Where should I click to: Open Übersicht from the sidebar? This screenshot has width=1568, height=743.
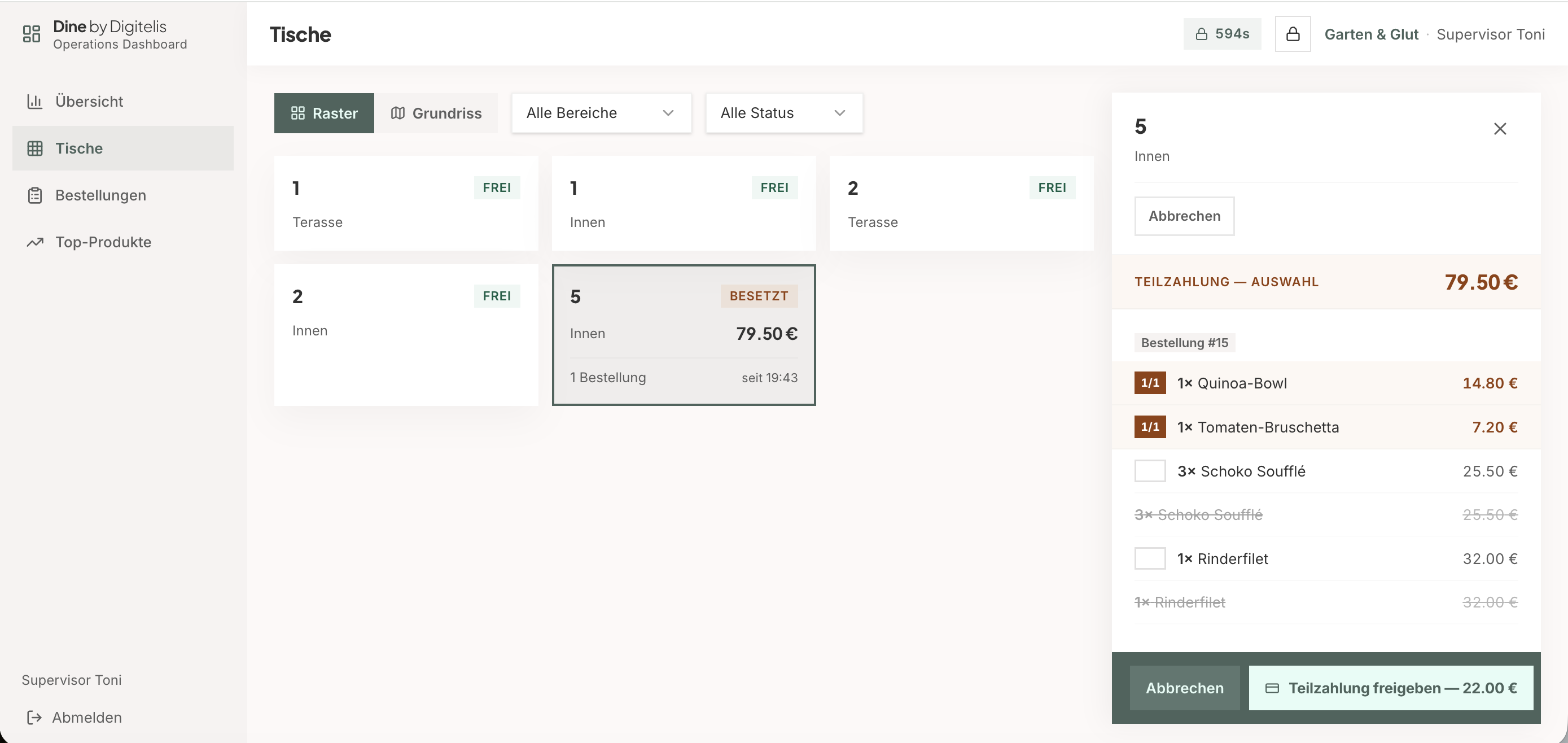coord(122,101)
